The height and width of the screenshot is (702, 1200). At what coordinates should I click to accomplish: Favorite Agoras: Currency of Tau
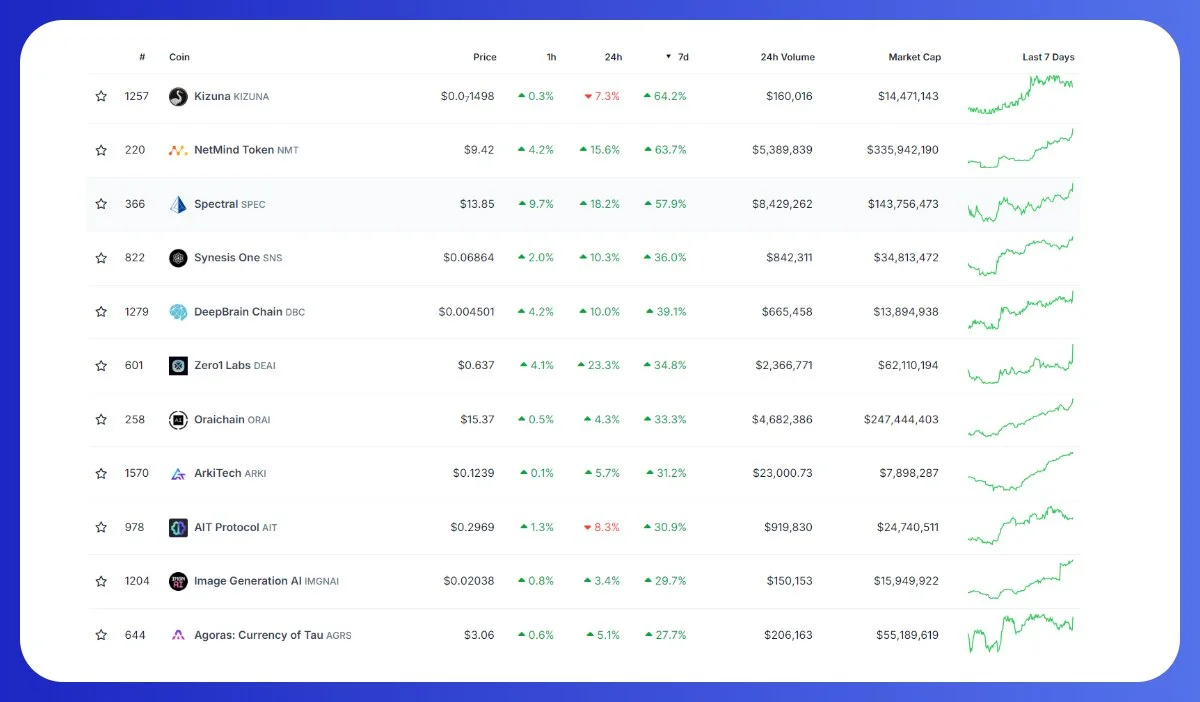[101, 635]
